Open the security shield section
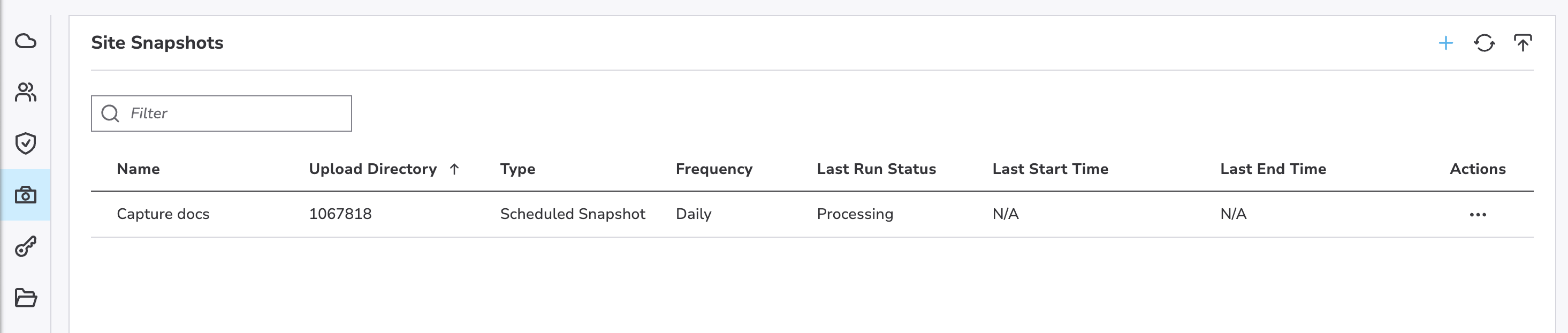Screen dimensions: 1568x333 [26, 143]
